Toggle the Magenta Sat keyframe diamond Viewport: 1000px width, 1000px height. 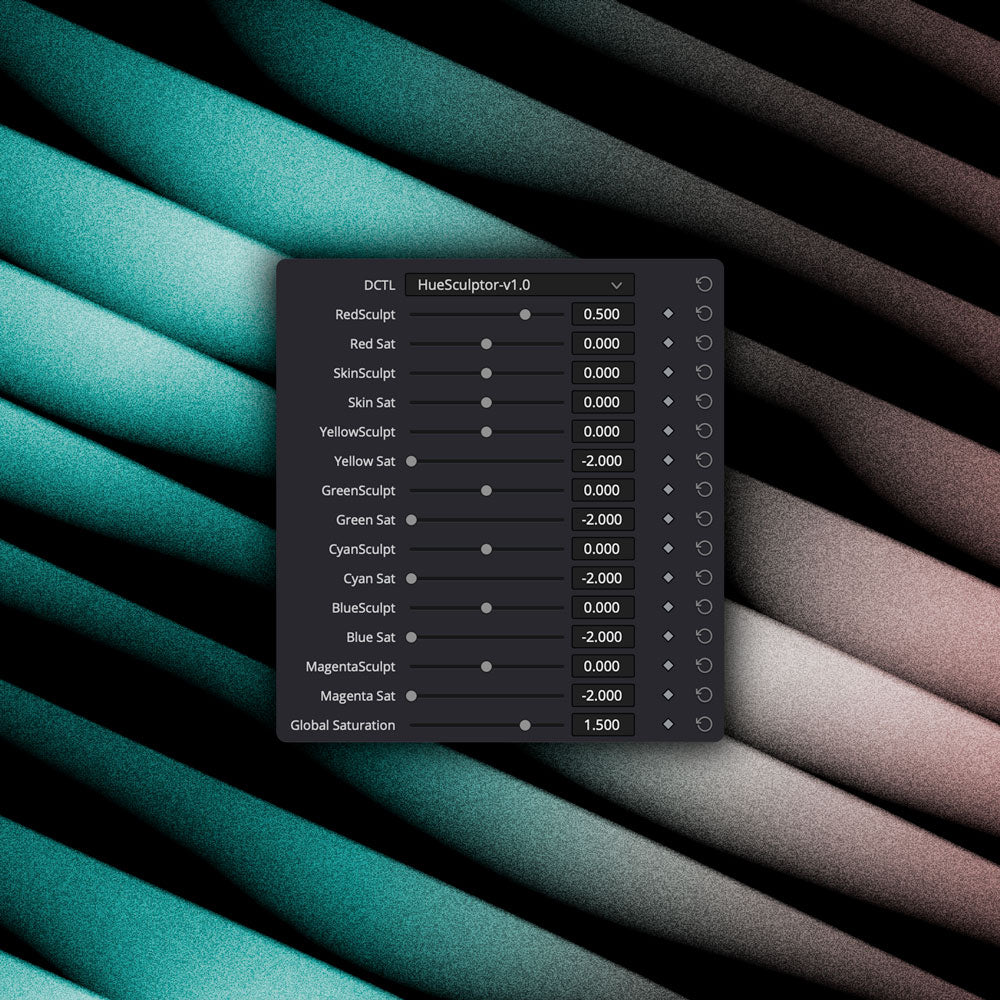click(668, 695)
